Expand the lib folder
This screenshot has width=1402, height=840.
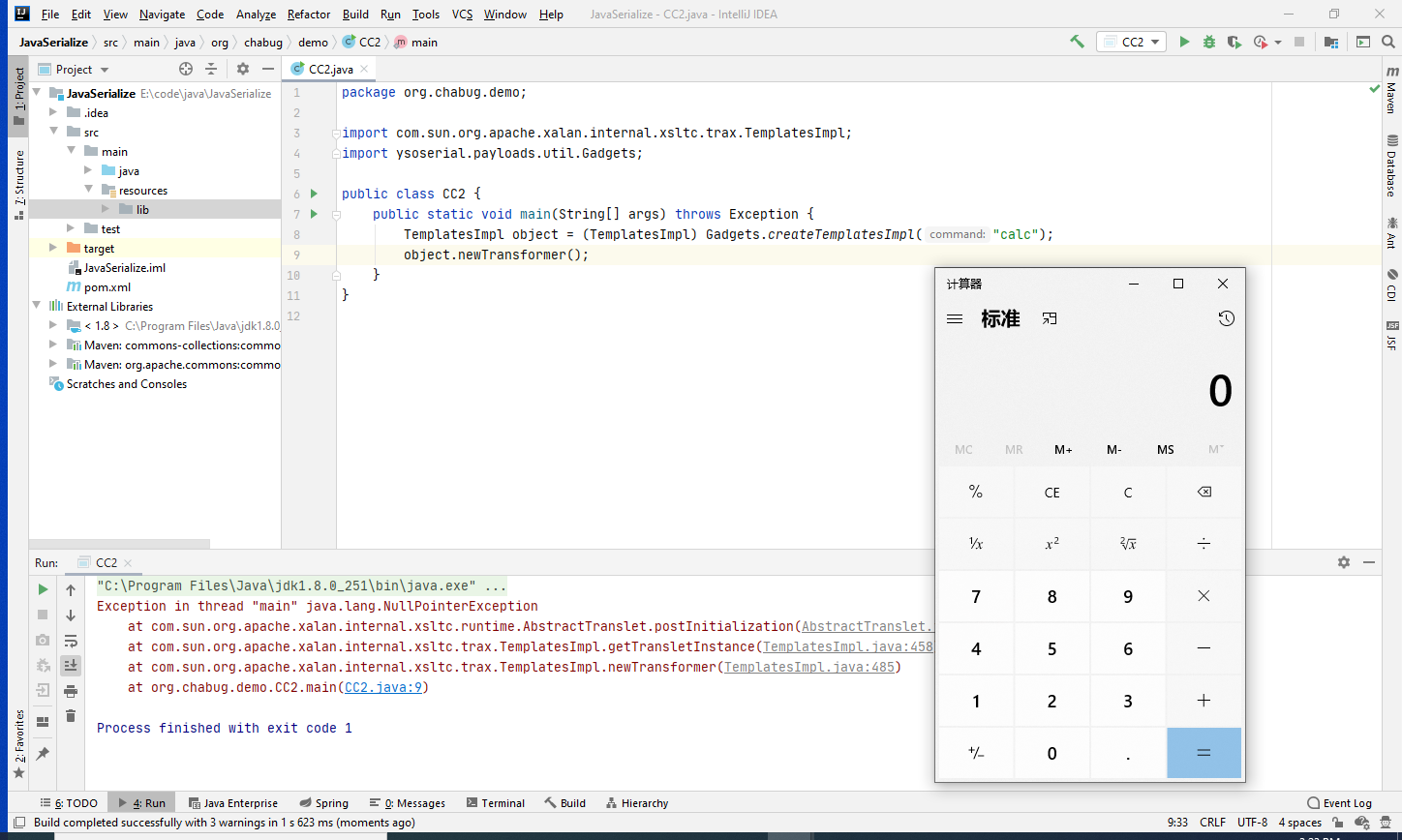coord(106,210)
